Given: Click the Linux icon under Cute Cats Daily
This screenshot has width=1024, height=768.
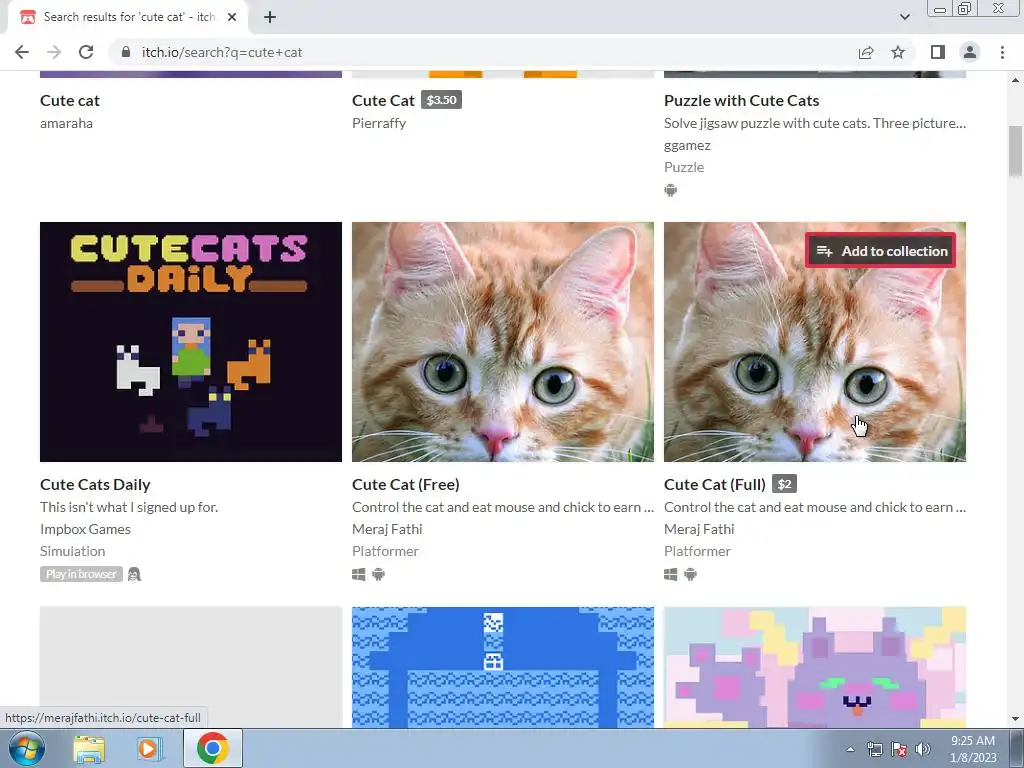Looking at the screenshot, I should pos(135,574).
